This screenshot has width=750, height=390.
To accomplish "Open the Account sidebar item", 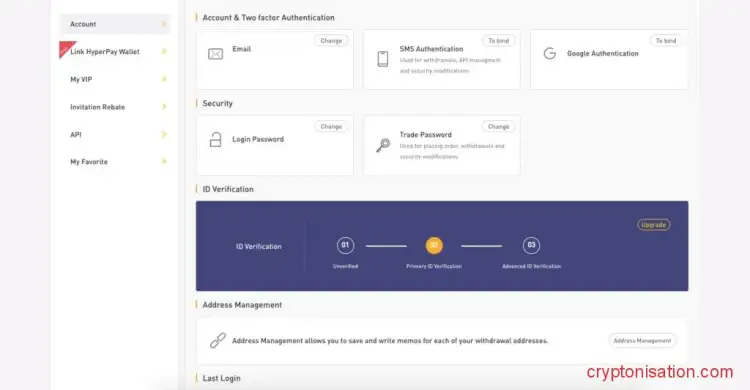I will [115, 24].
